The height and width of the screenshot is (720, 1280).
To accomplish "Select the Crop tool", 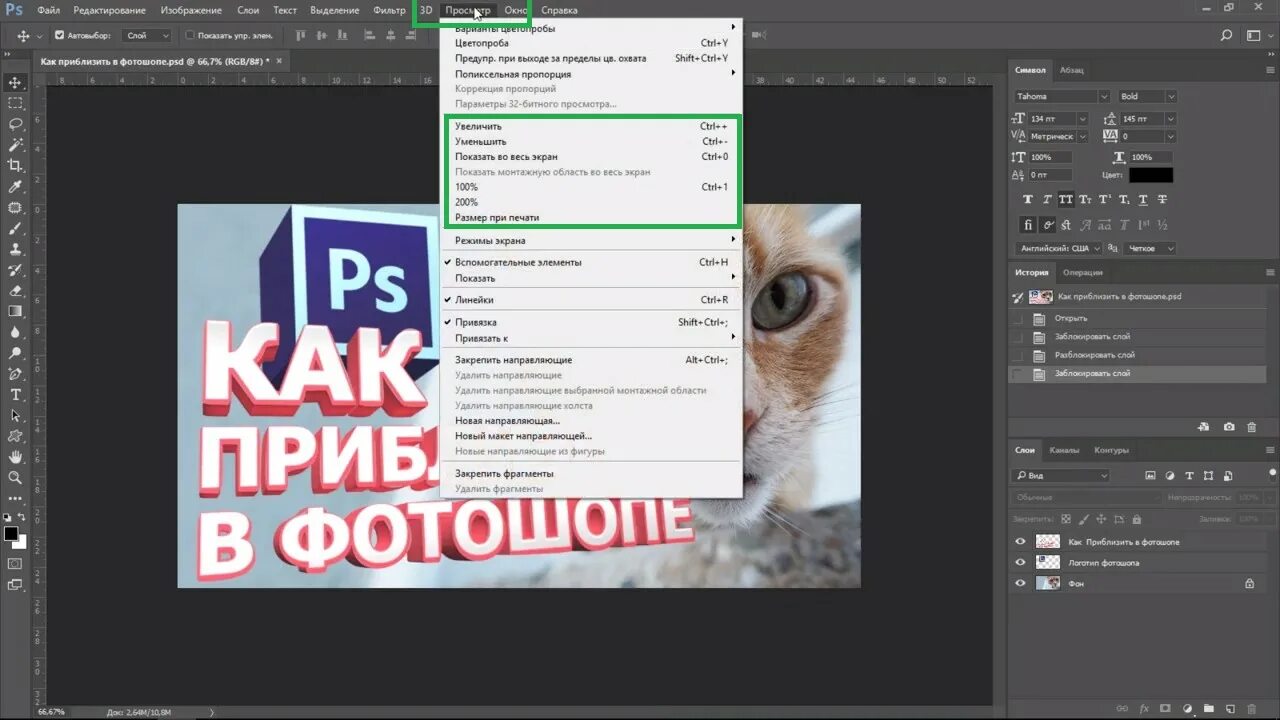I will click(15, 166).
